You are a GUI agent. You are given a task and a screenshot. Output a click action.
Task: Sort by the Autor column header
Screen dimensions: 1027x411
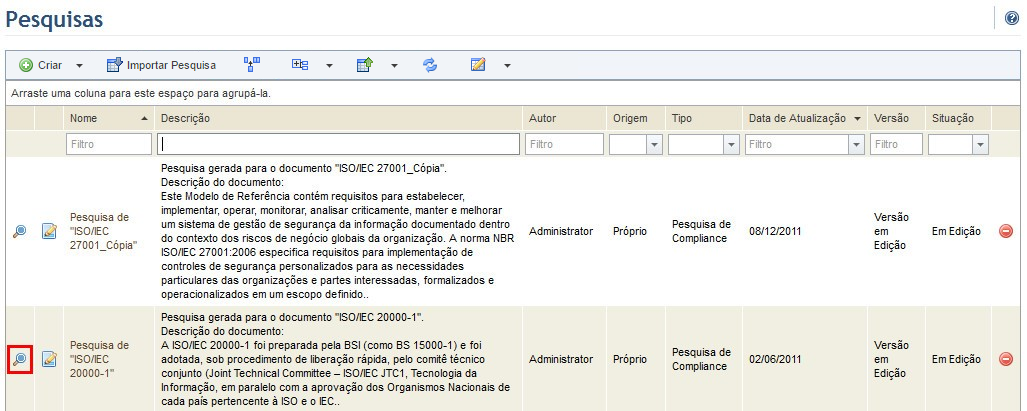[565, 118]
